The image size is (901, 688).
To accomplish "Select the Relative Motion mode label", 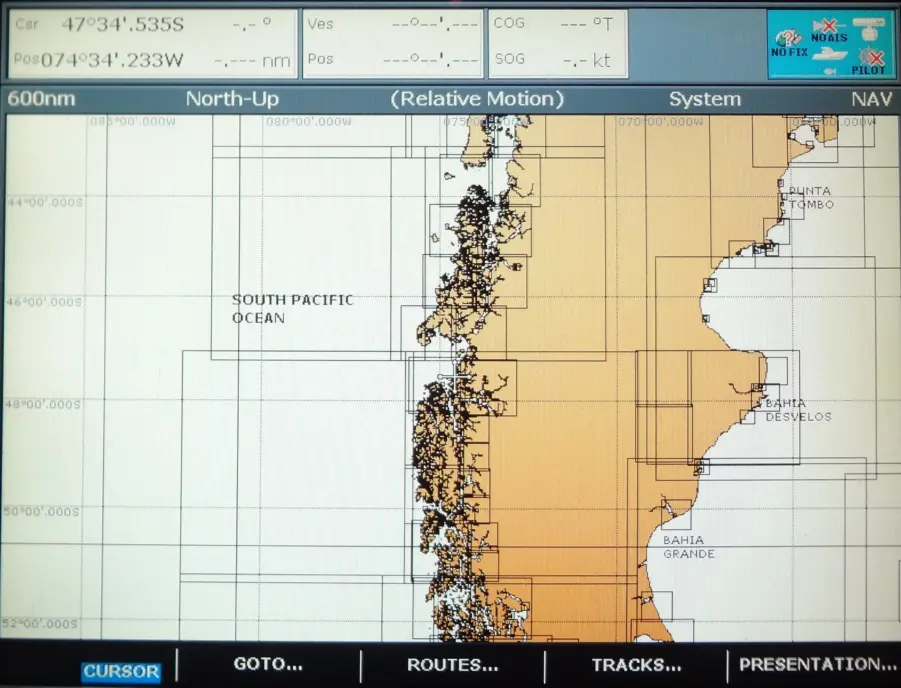I will coord(477,99).
